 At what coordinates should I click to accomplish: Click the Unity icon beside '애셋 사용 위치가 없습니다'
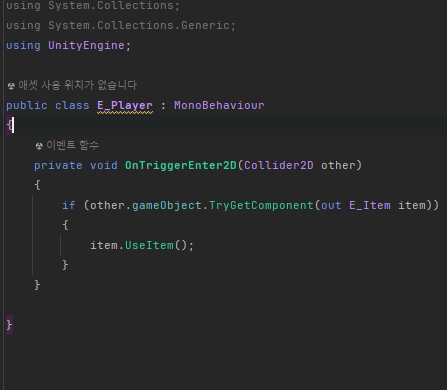pos(11,86)
